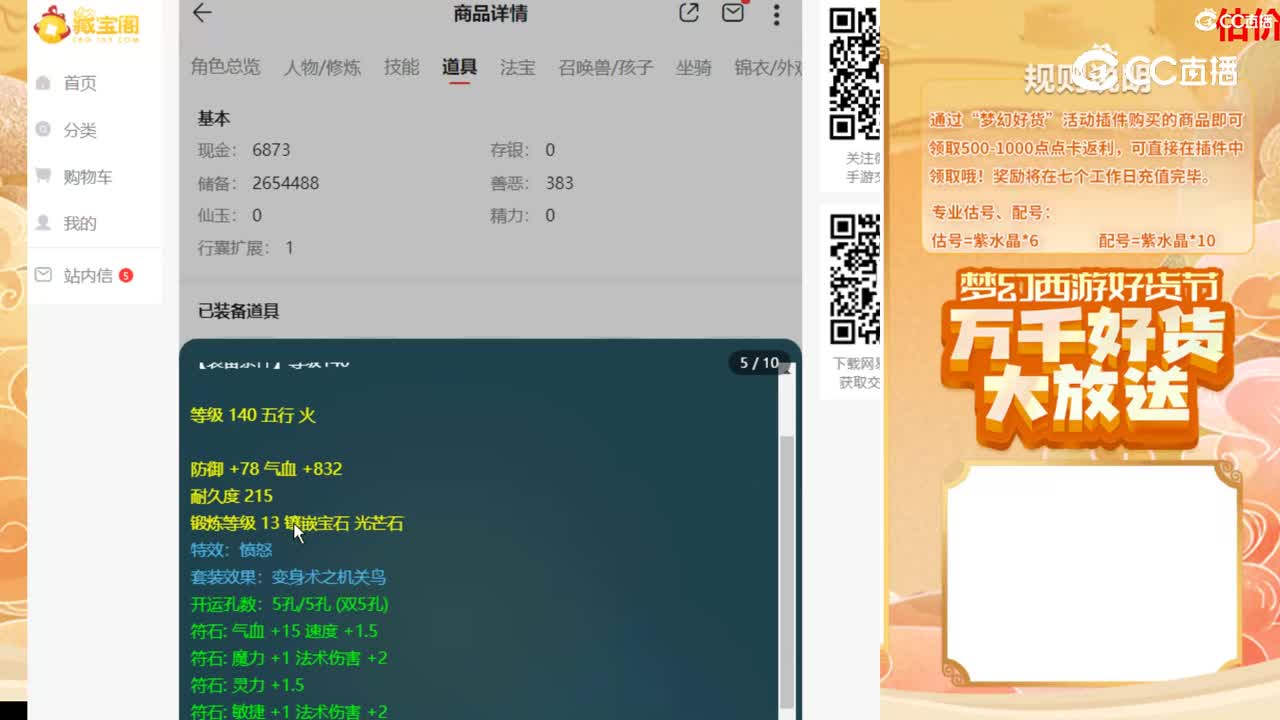This screenshot has width=1280, height=720.
Task: Click 符石: 气血 +15 速度 +1.5
Action: [284, 631]
